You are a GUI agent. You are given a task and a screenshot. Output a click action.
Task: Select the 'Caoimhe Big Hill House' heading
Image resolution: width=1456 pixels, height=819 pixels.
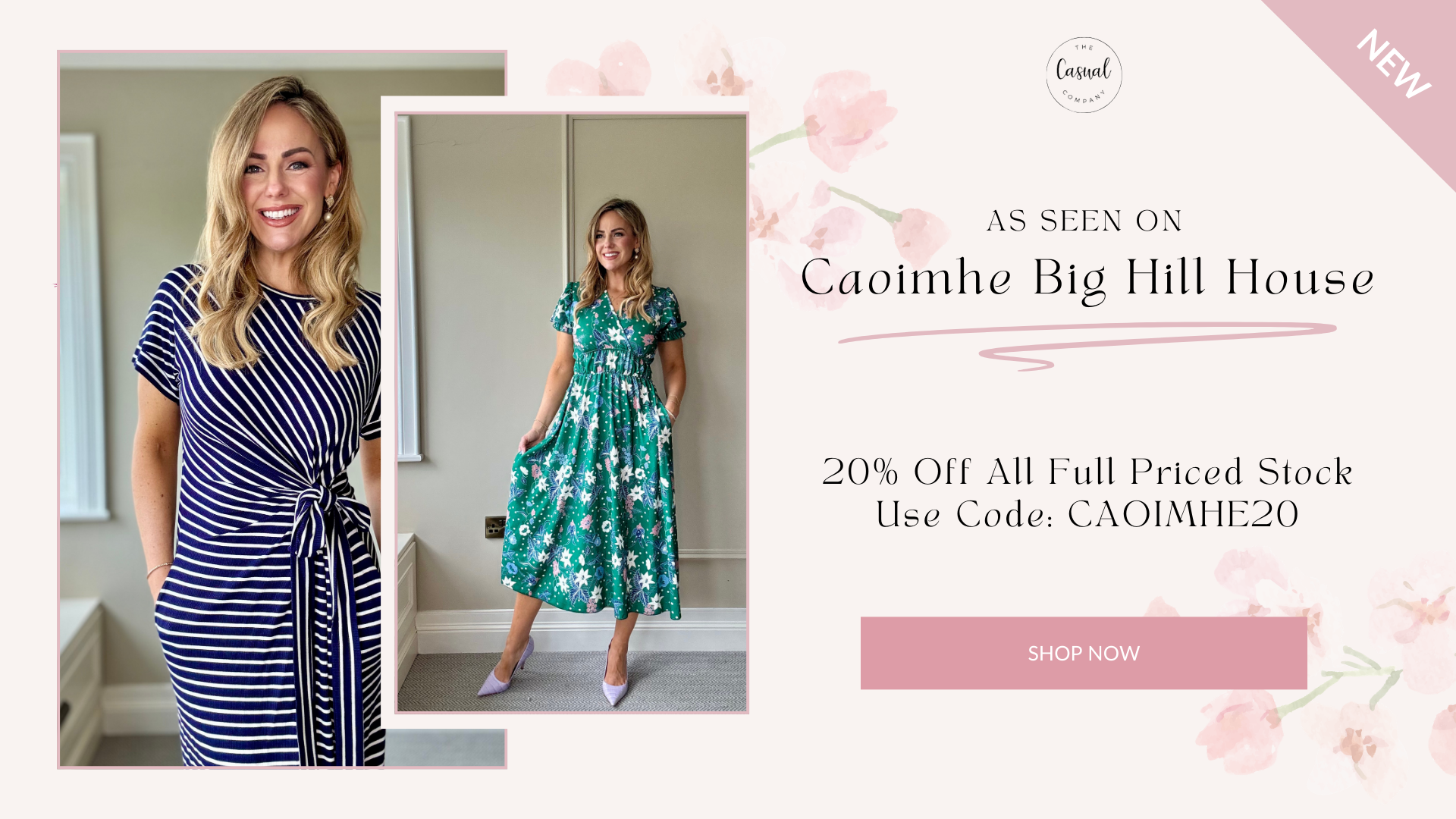1087,279
